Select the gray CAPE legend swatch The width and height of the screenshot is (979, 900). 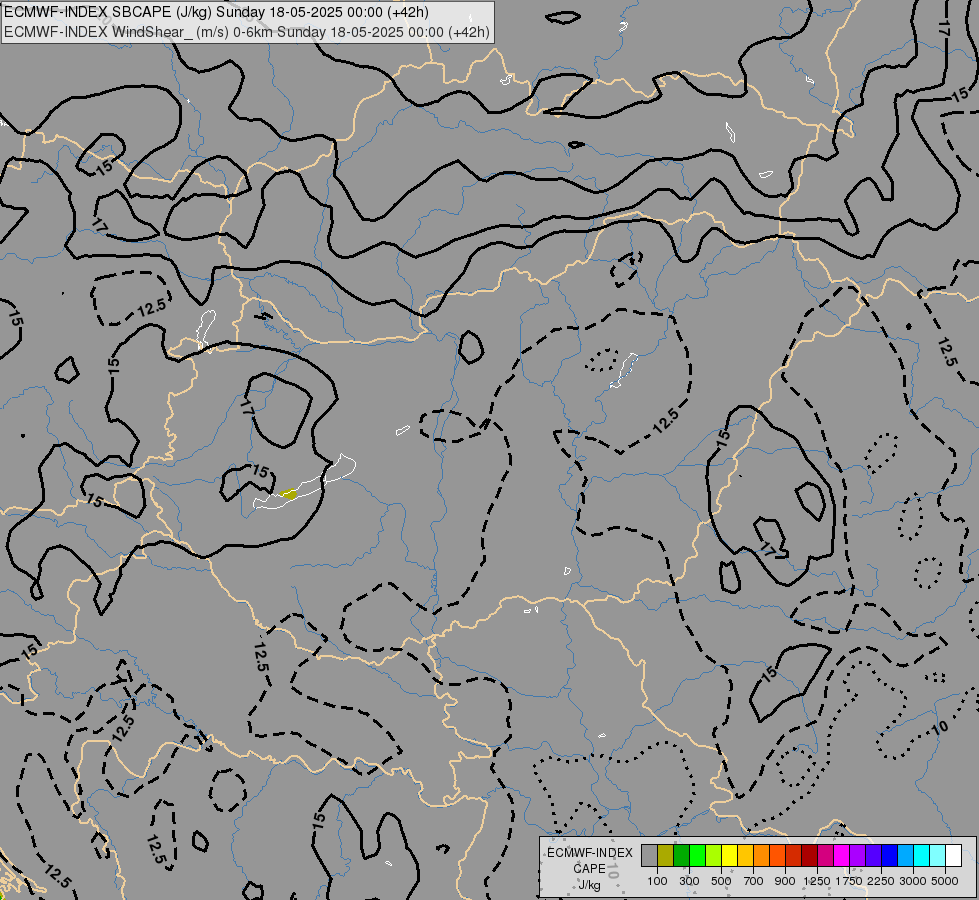[x=649, y=855]
